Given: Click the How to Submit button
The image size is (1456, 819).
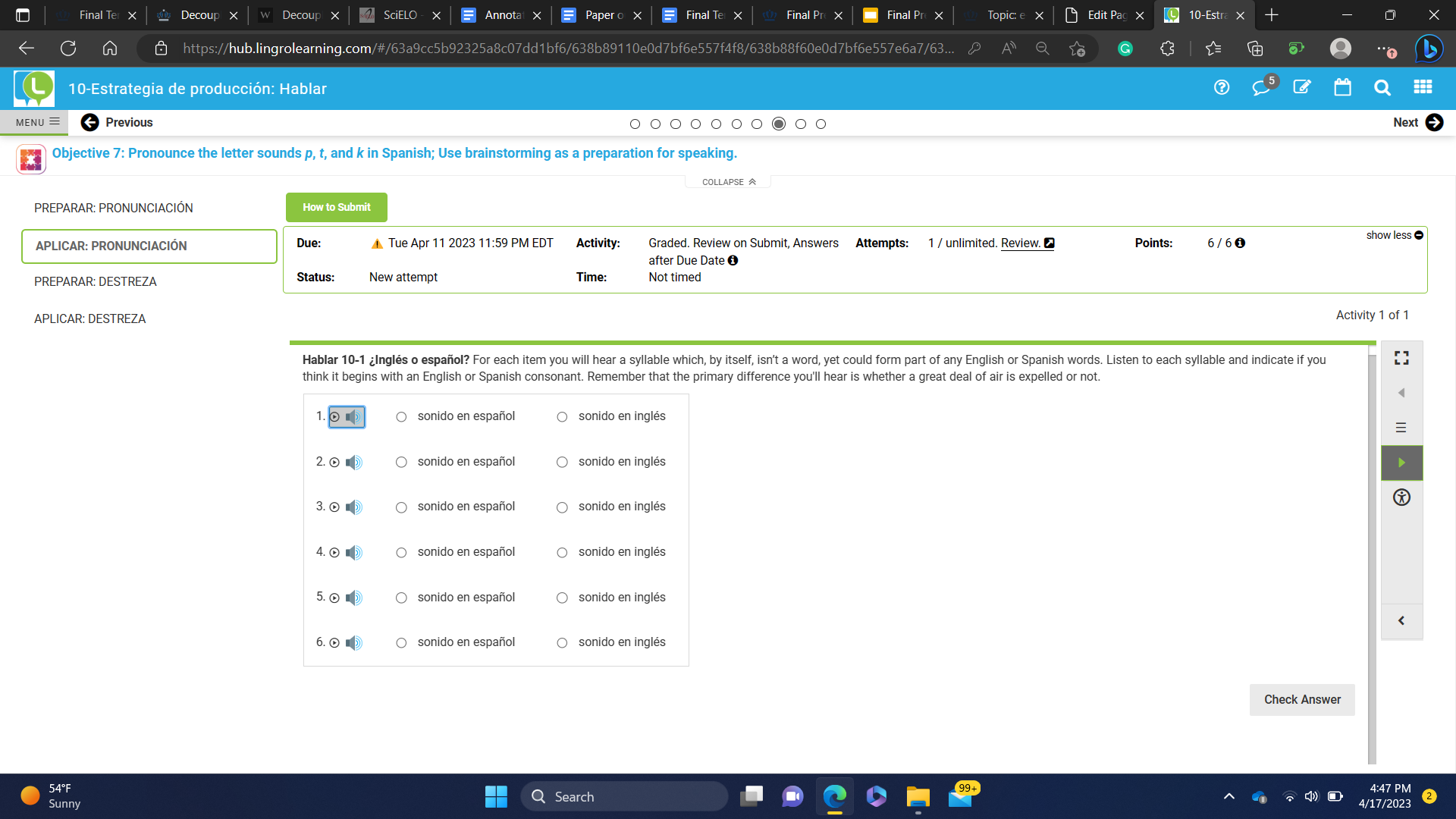Looking at the screenshot, I should click(x=336, y=207).
